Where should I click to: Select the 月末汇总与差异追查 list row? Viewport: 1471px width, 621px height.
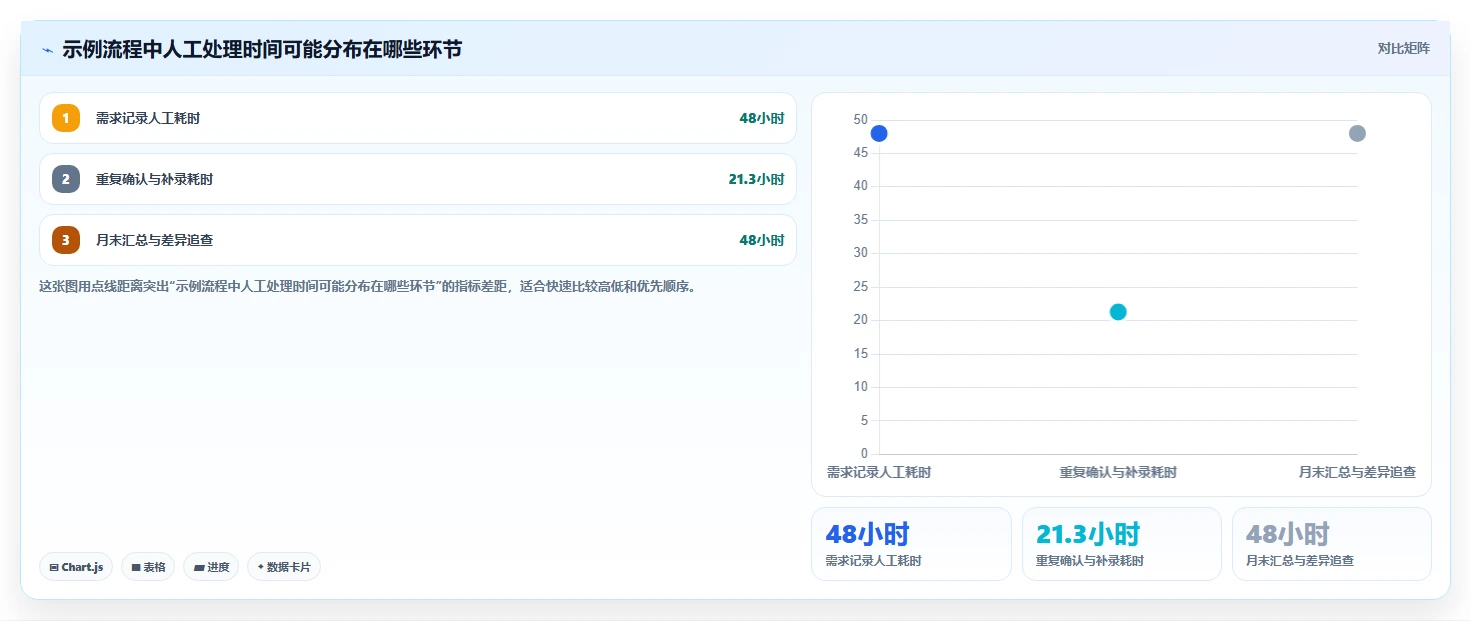pyautogui.click(x=418, y=240)
